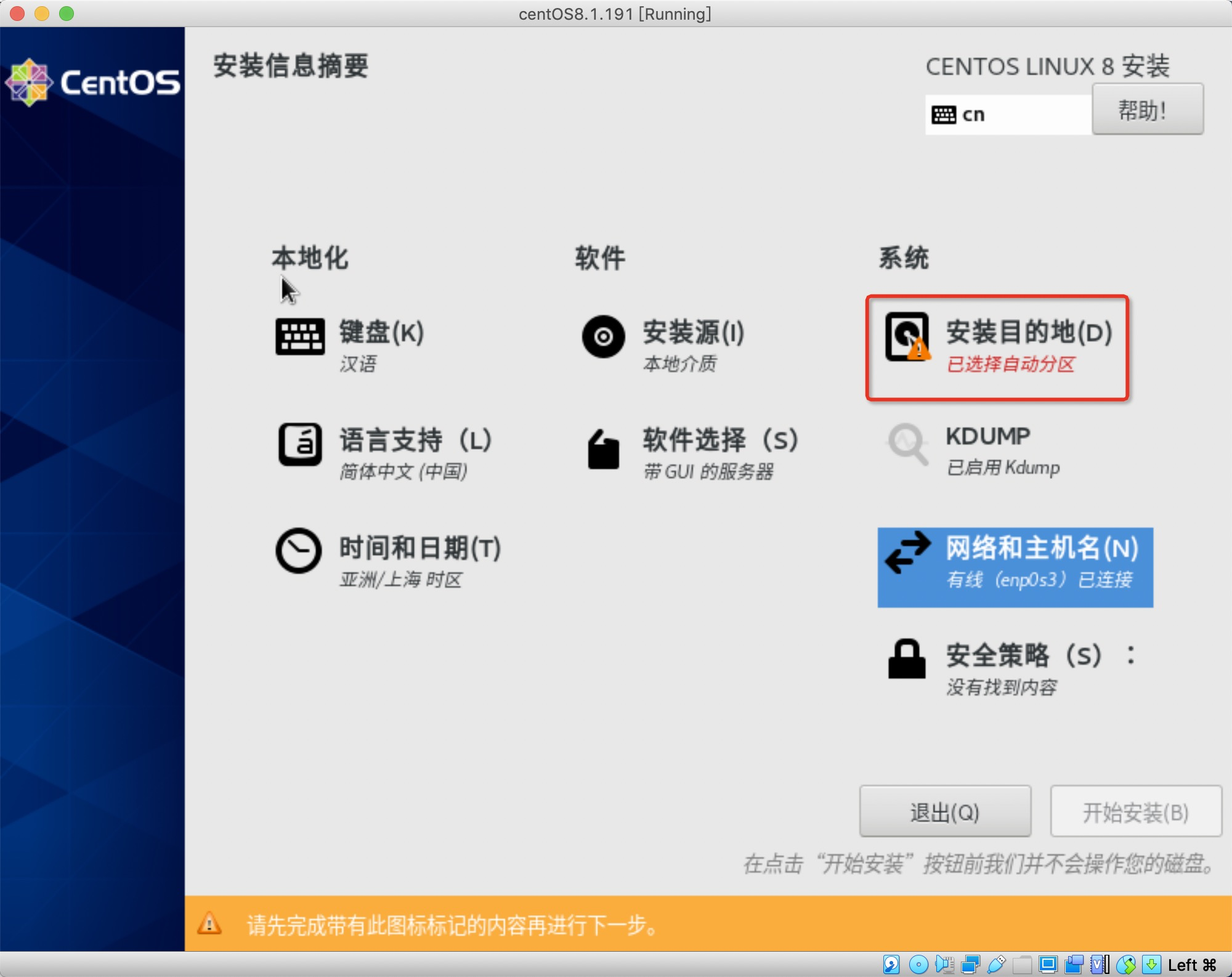Click the VirtualBox USB status icon
The image size is (1232, 977).
(996, 964)
